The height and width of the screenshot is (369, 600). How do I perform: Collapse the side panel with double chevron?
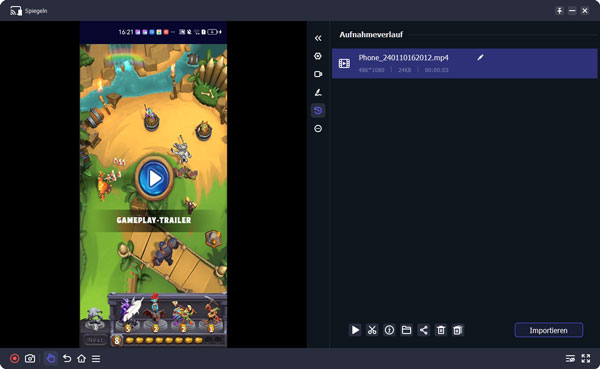318,38
